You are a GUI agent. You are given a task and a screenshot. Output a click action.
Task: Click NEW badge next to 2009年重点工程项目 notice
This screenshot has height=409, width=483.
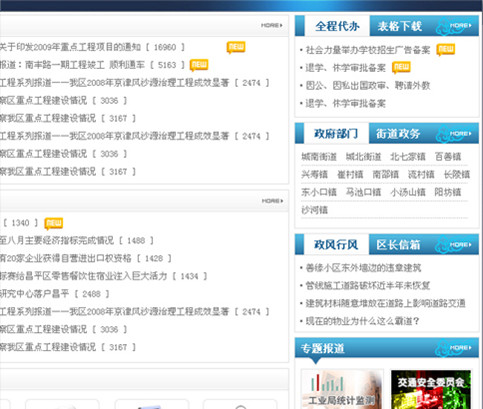(236, 47)
